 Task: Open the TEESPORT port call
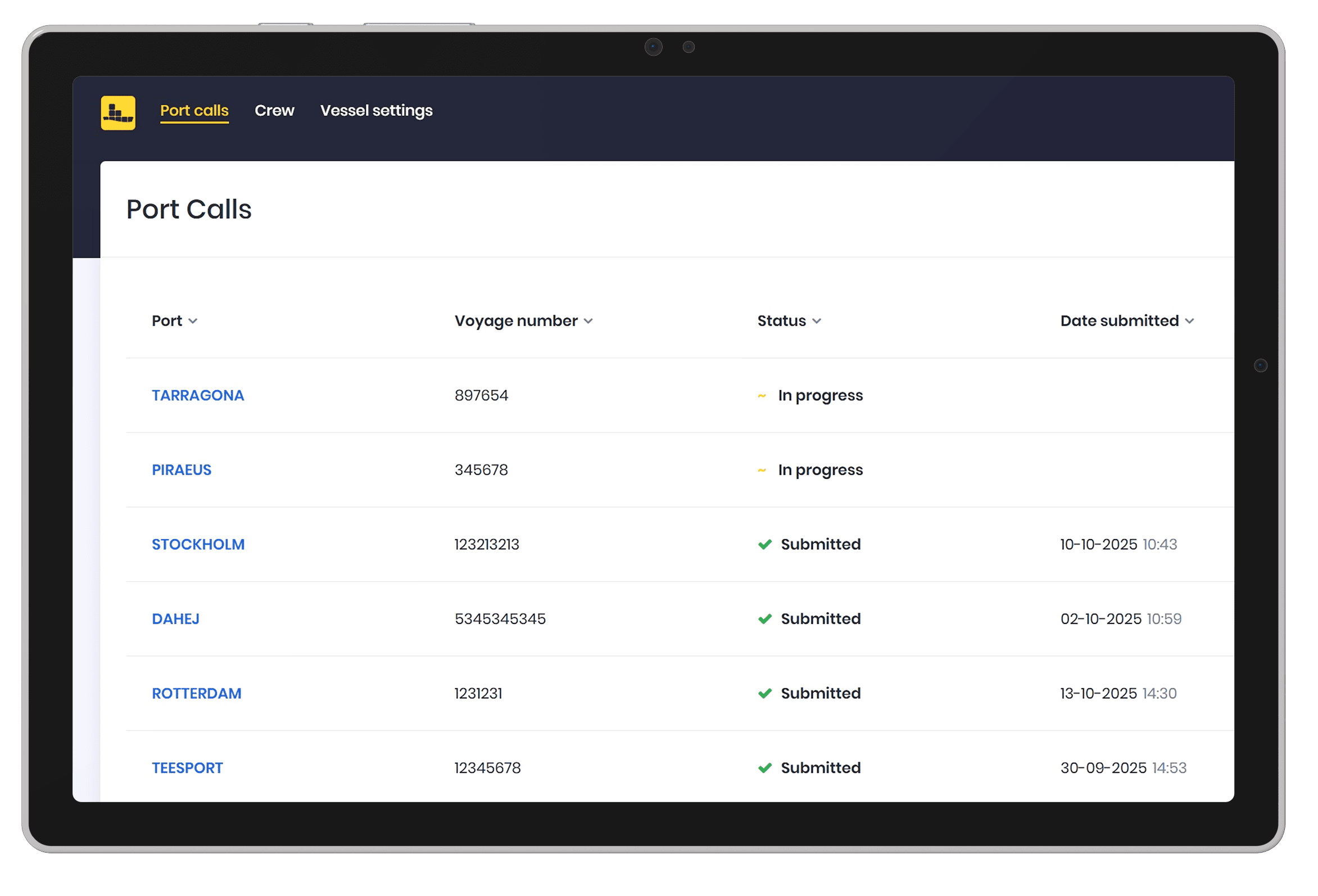pos(187,768)
